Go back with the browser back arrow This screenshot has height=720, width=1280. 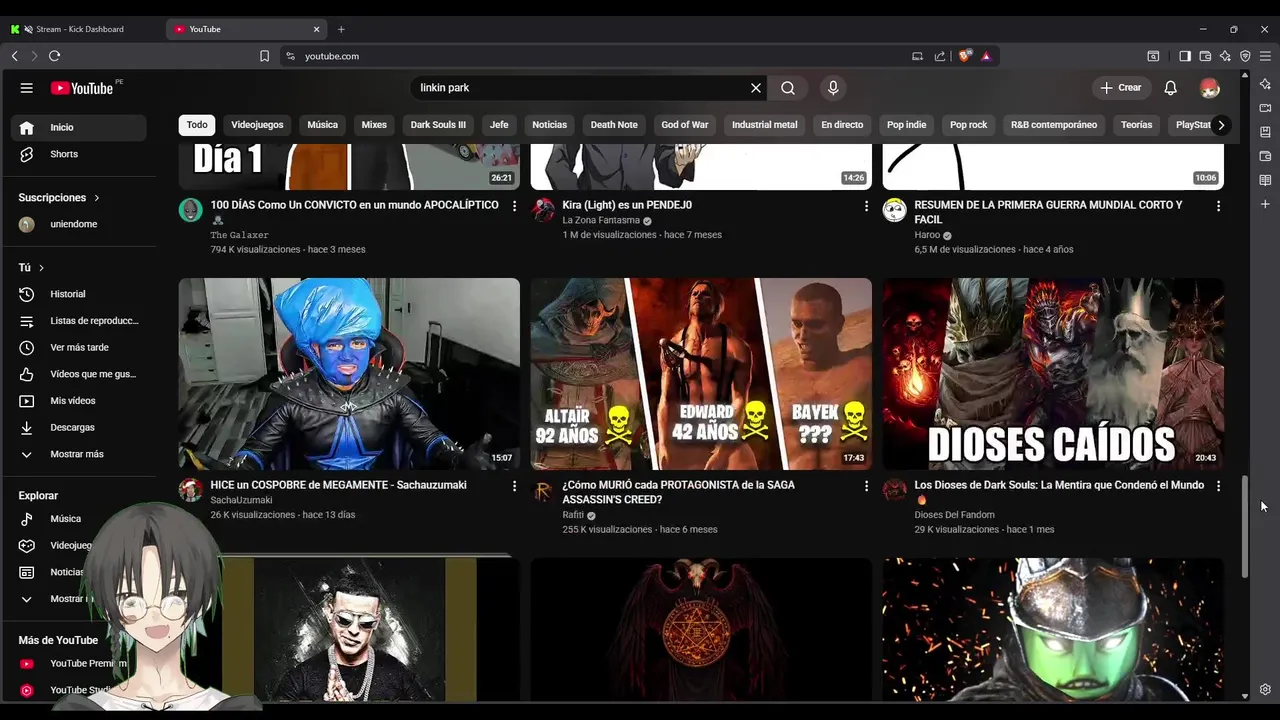14,56
